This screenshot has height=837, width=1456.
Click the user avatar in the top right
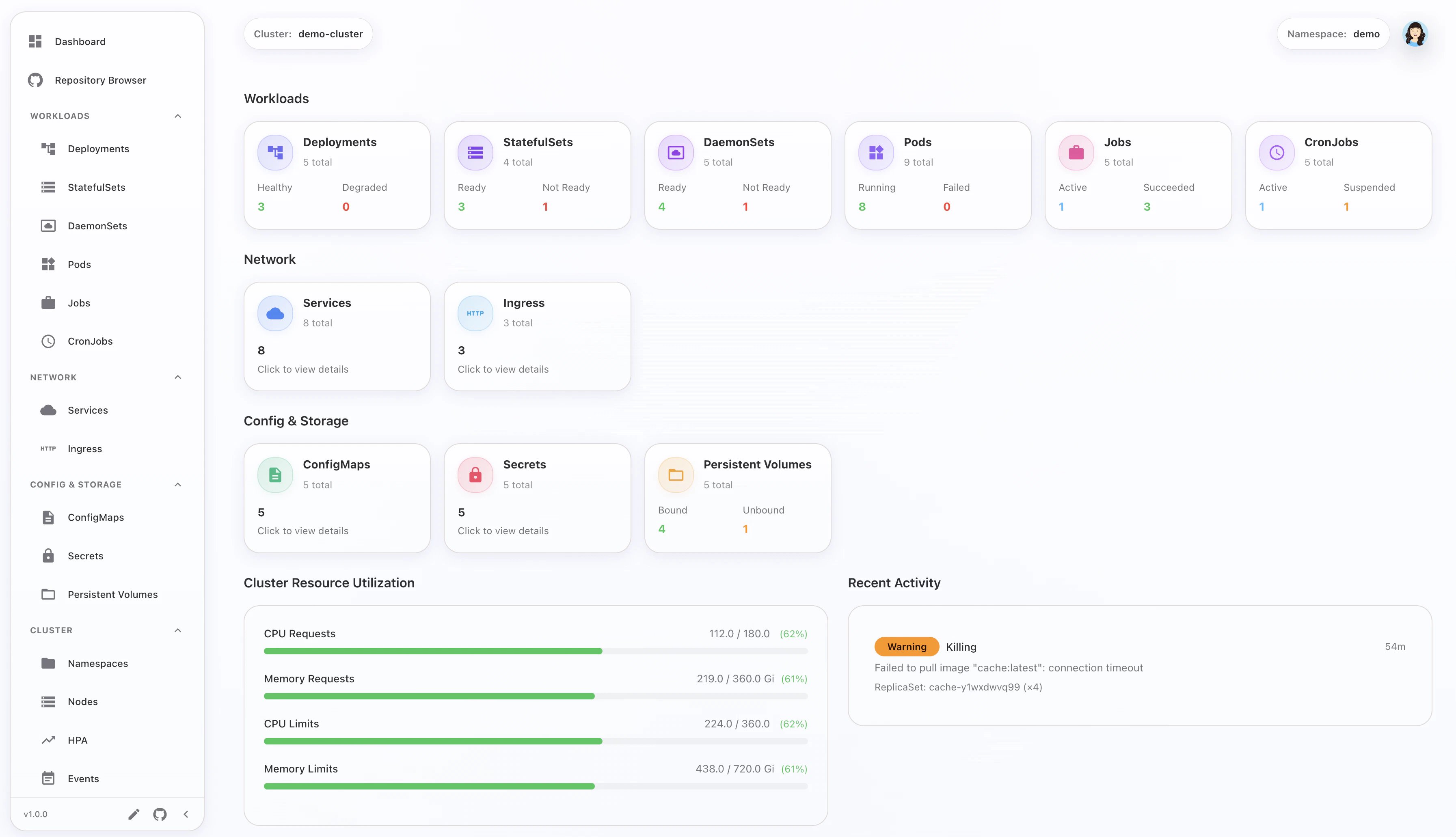click(x=1415, y=34)
